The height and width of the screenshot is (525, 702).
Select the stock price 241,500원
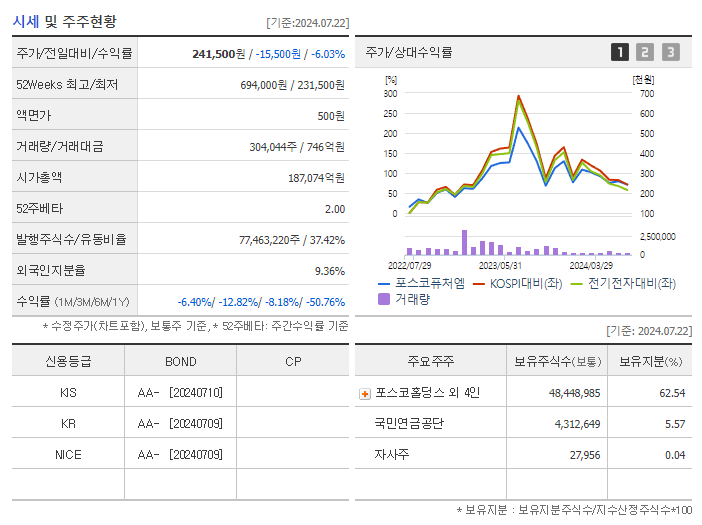tap(218, 54)
